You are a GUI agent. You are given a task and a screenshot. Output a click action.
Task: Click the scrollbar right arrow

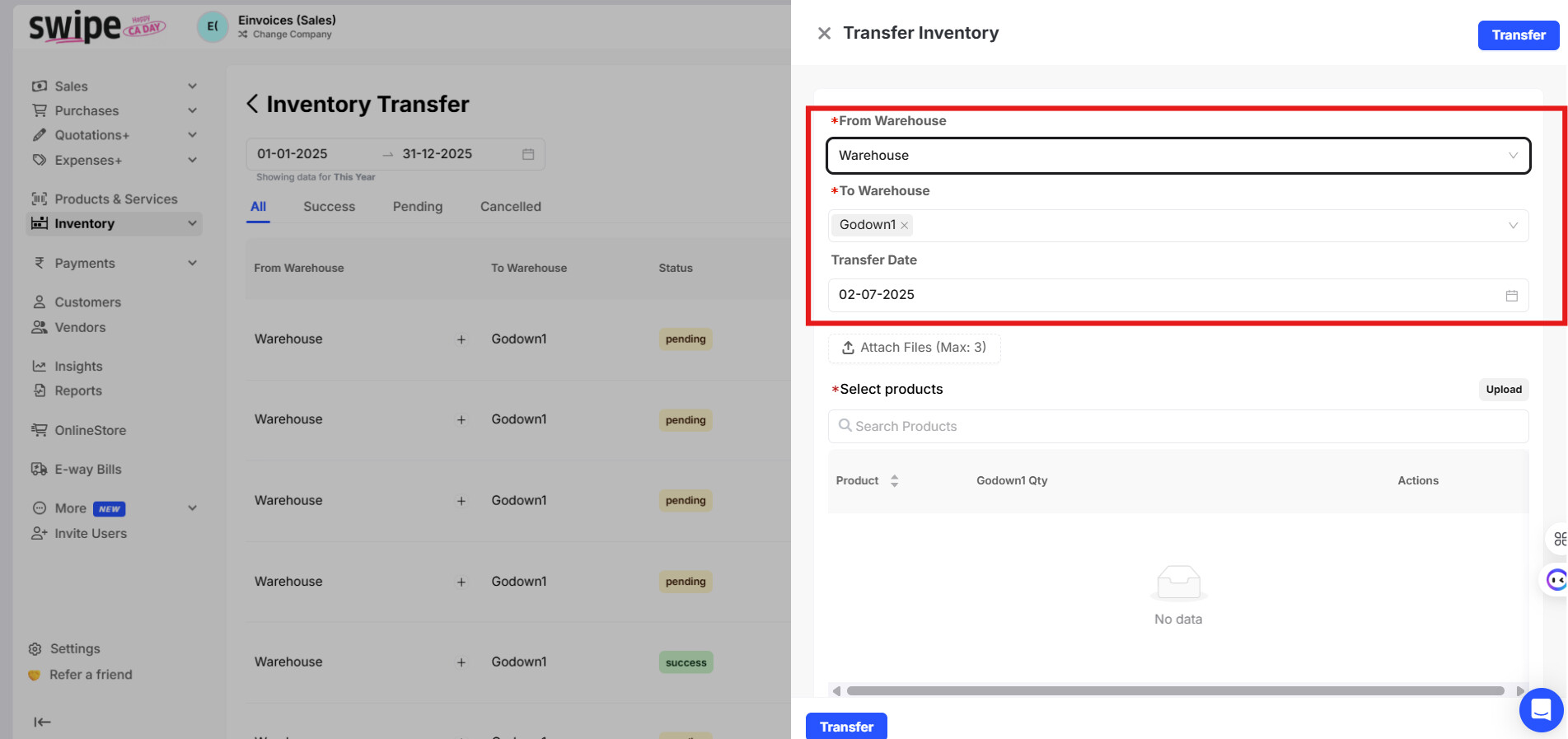click(1520, 690)
